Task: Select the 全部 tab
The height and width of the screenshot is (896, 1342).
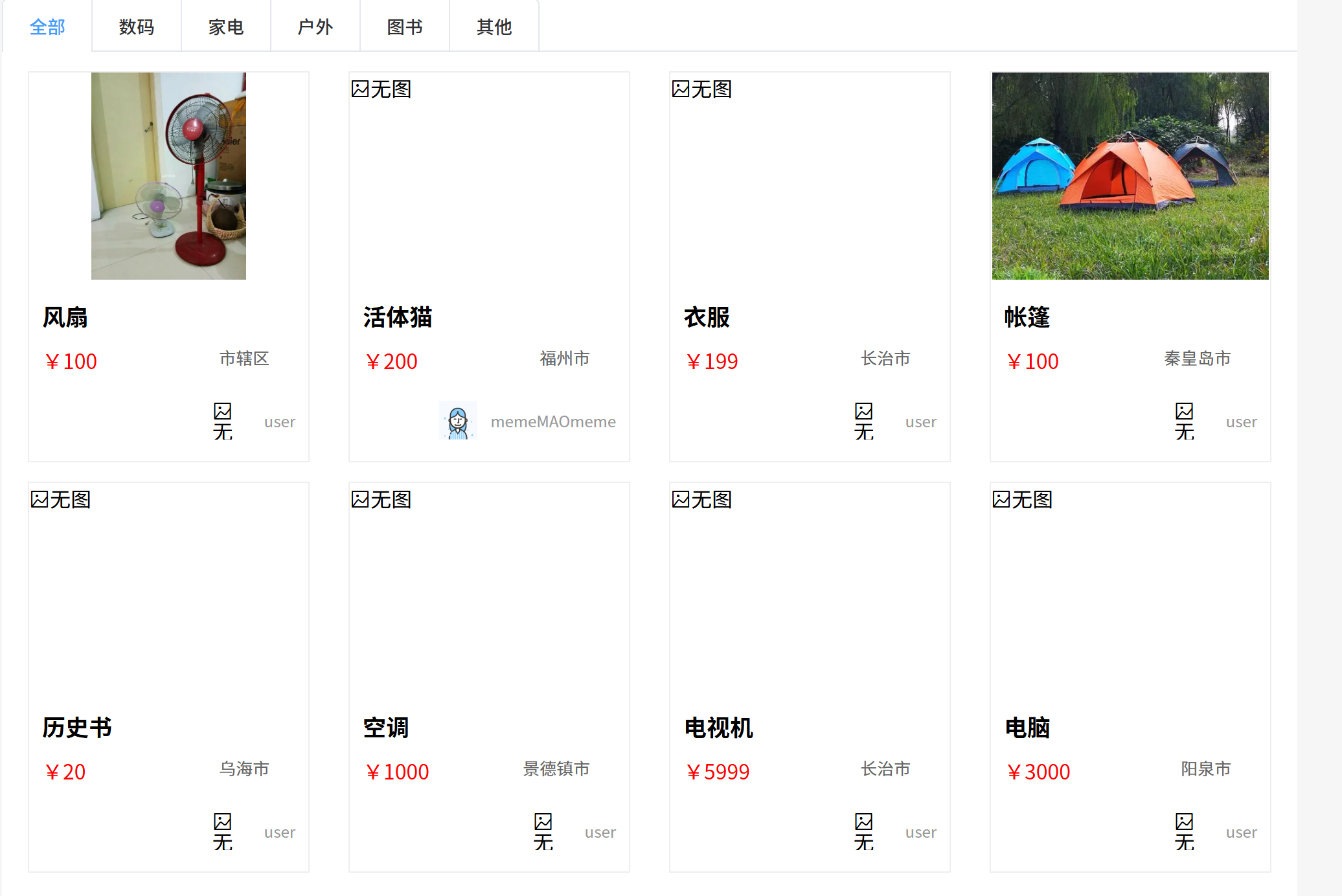Action: [x=47, y=27]
